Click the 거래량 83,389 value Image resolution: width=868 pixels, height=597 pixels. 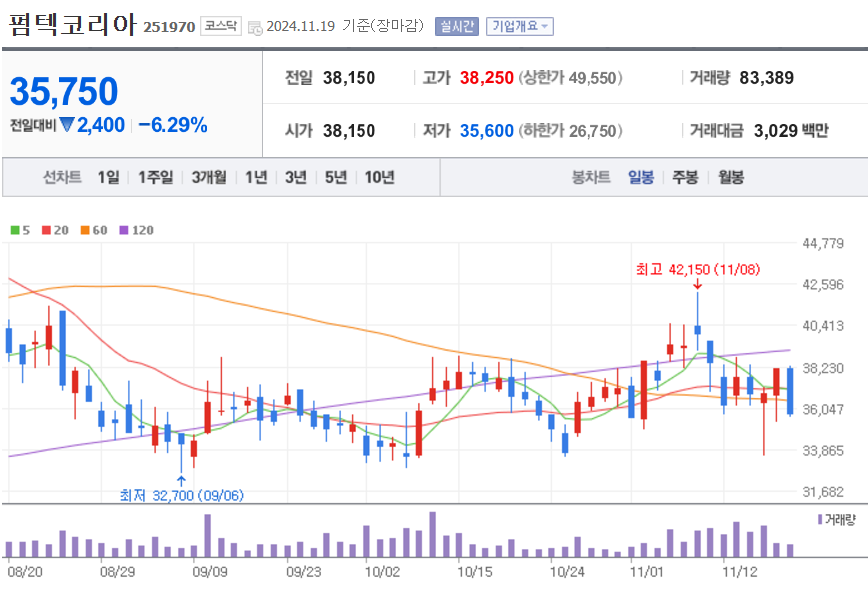[x=766, y=78]
